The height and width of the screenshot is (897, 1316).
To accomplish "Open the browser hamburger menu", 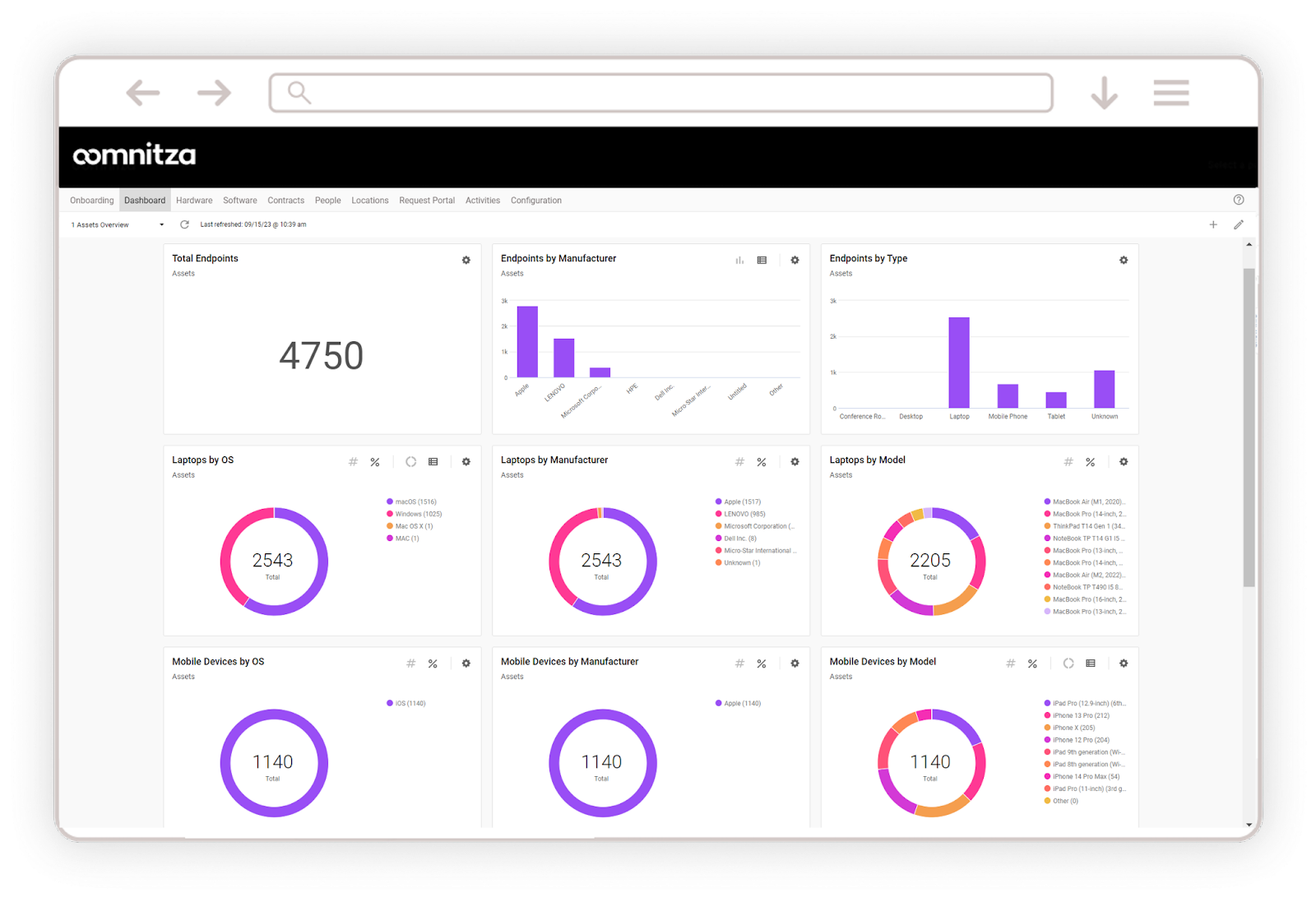I will point(1171,93).
